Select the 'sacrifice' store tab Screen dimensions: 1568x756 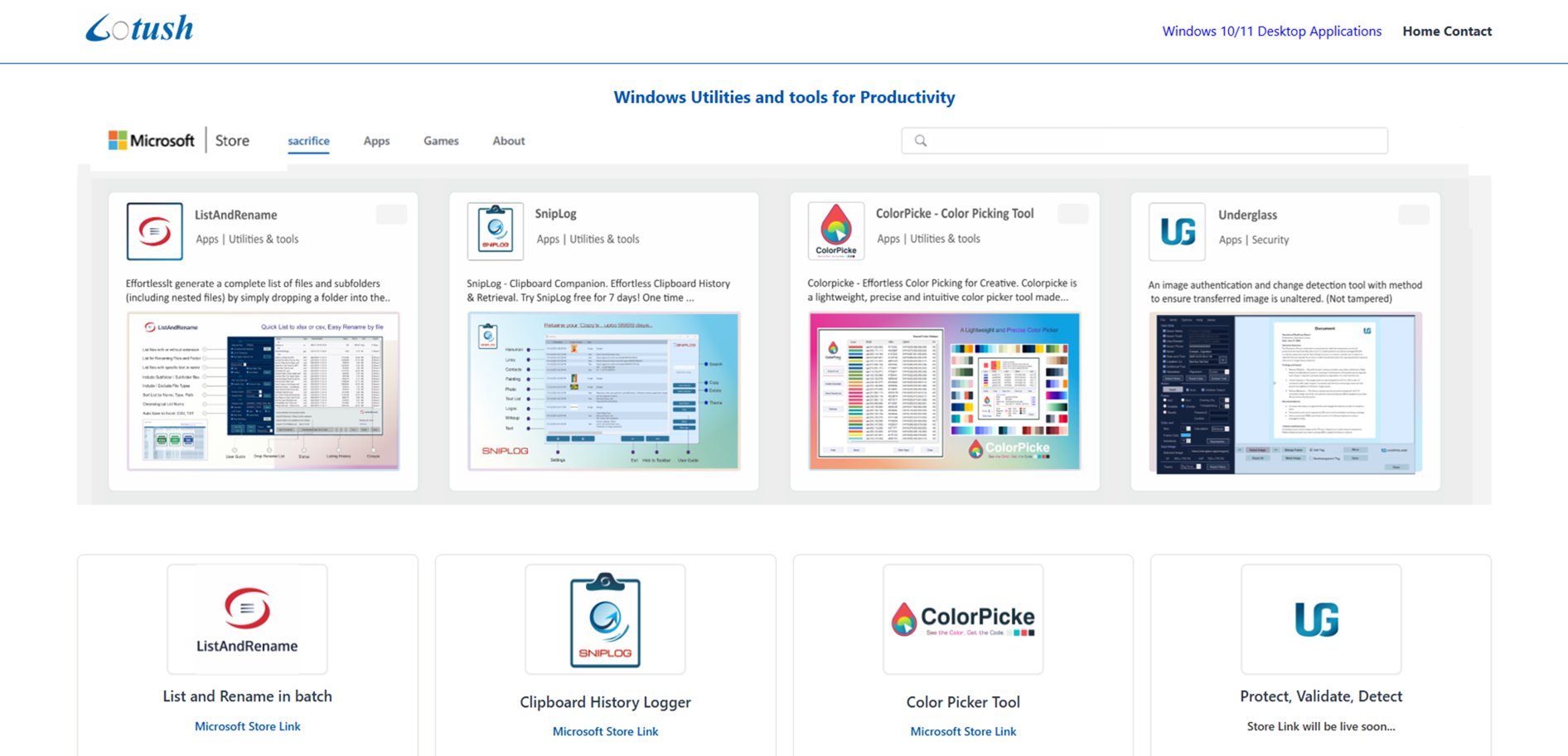308,141
